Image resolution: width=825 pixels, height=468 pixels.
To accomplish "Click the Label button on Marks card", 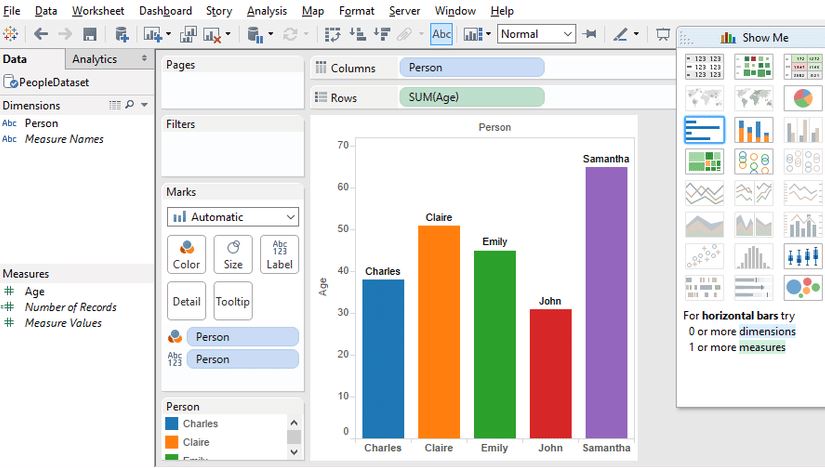I will coord(279,255).
